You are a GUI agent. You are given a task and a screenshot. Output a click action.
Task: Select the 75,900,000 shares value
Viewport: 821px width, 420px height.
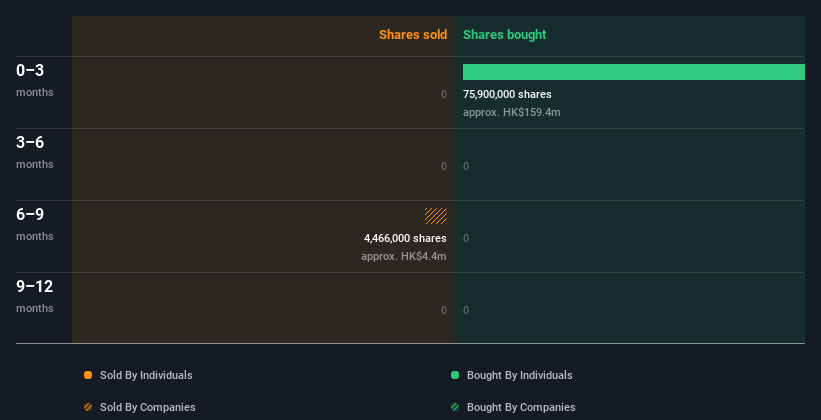pos(507,94)
